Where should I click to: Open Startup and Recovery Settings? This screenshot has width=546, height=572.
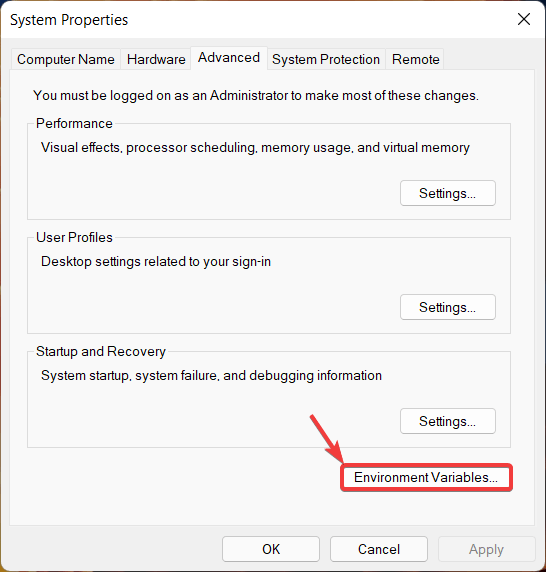(448, 421)
